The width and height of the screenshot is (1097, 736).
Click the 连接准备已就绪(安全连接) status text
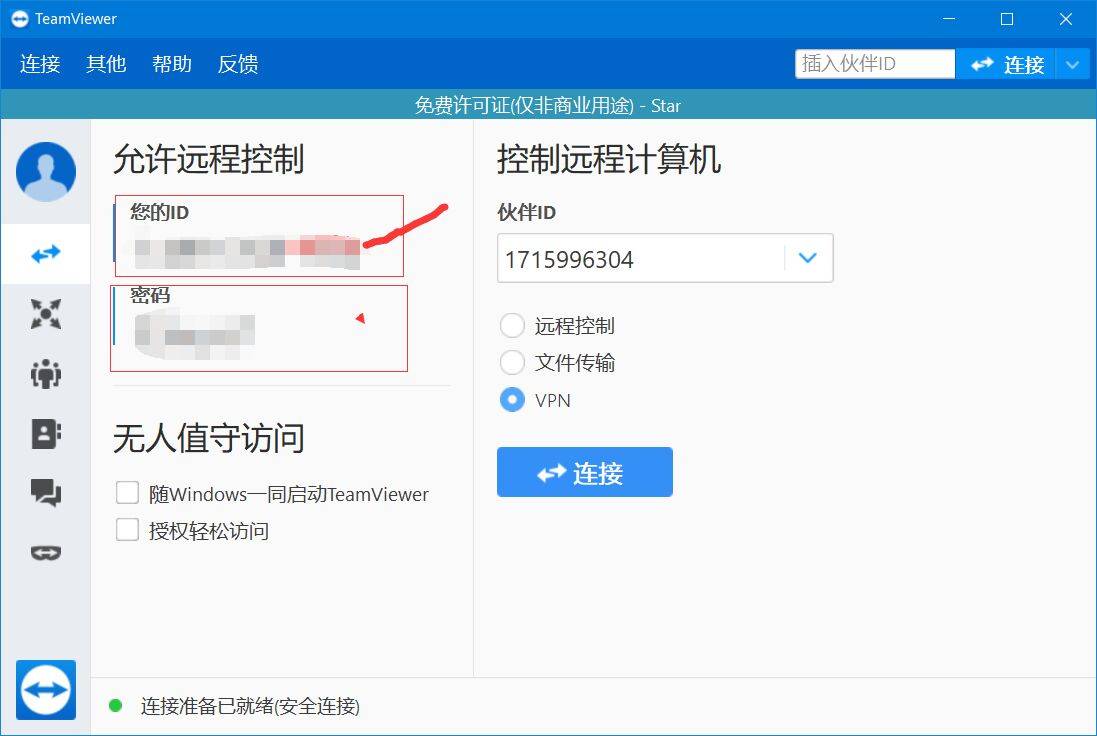point(250,706)
